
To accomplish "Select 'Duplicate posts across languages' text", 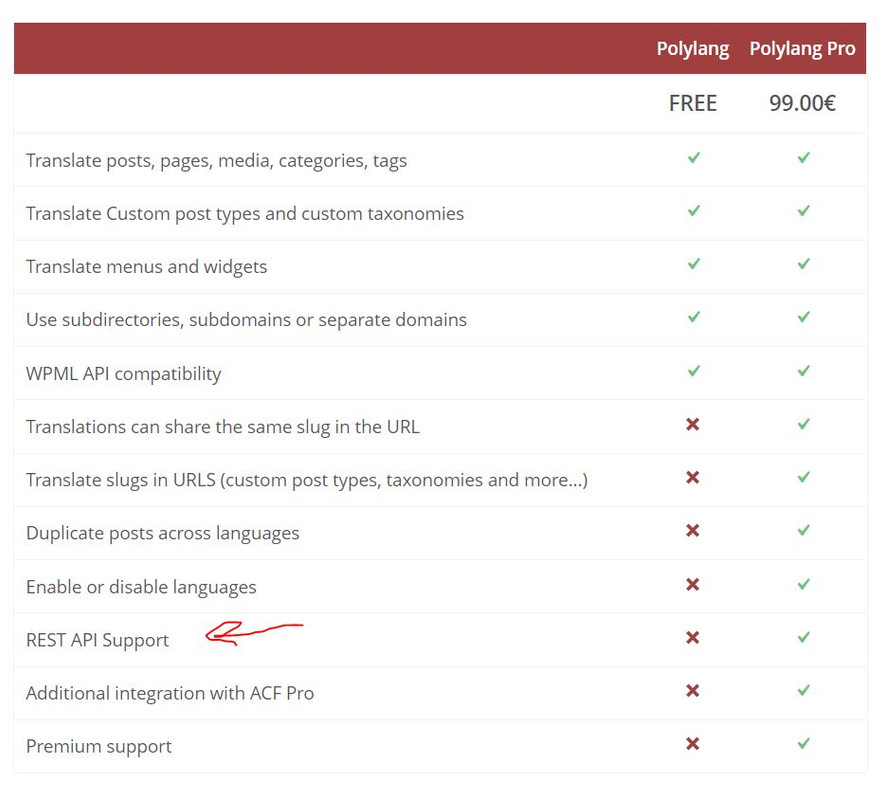I will pos(163,533).
